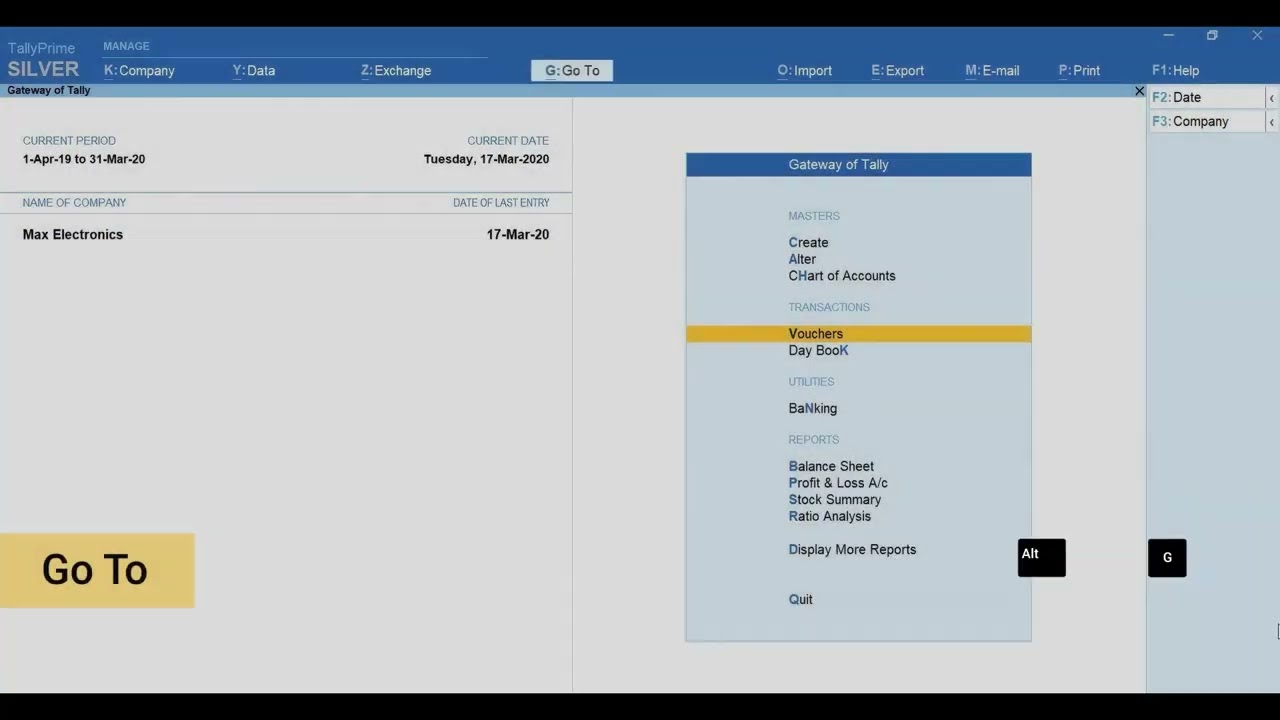Open the P: Print menu
The image size is (1280, 720).
[1079, 70]
